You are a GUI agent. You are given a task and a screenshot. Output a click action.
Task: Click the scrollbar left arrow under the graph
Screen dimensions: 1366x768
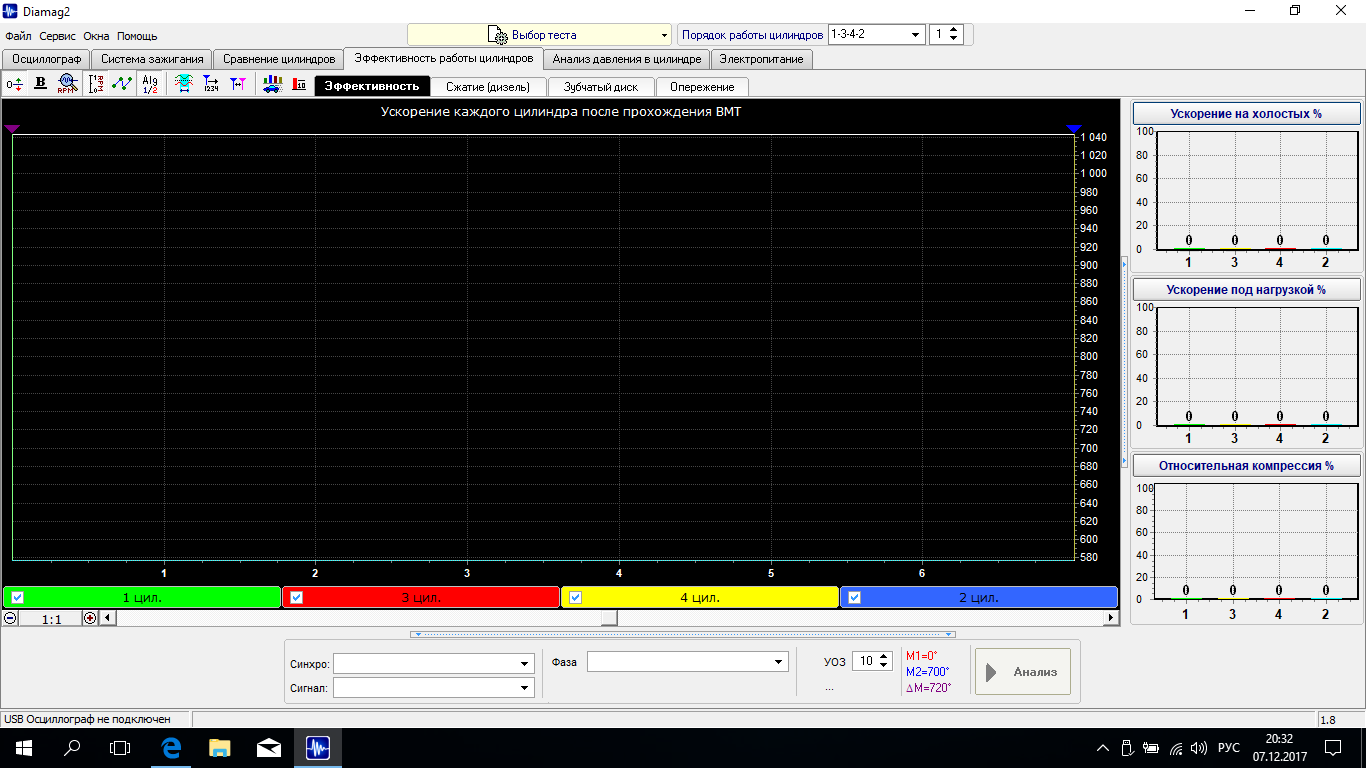click(x=108, y=618)
